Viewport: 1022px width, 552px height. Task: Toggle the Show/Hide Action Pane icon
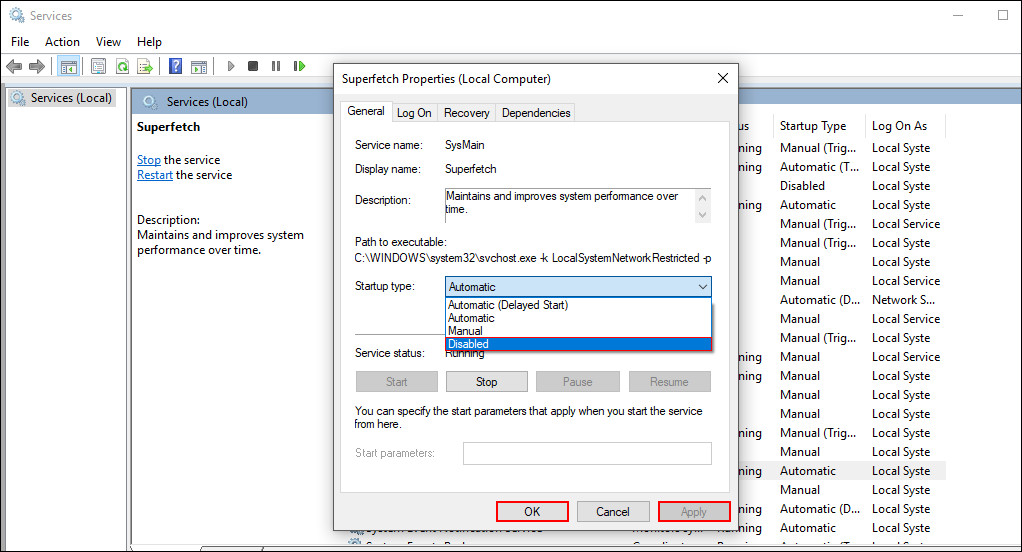[x=199, y=66]
